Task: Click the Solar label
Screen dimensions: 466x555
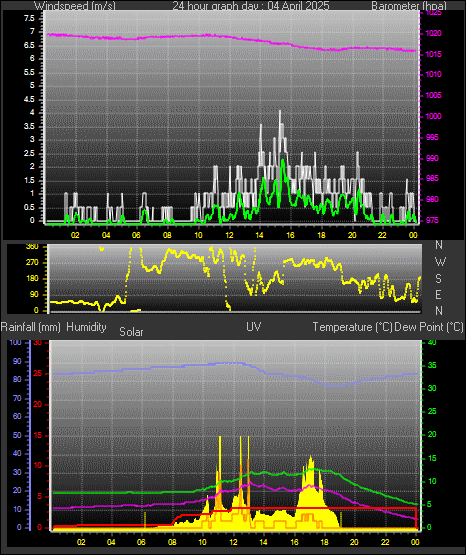Action: (131, 332)
